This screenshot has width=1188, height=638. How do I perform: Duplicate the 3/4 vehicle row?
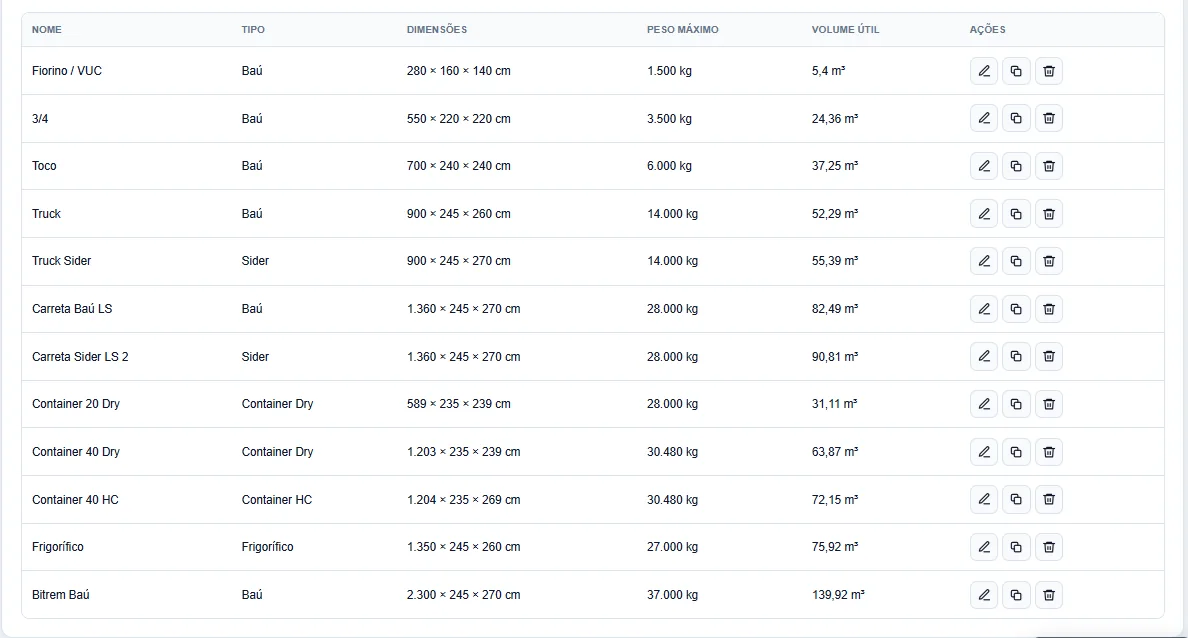(x=1016, y=118)
